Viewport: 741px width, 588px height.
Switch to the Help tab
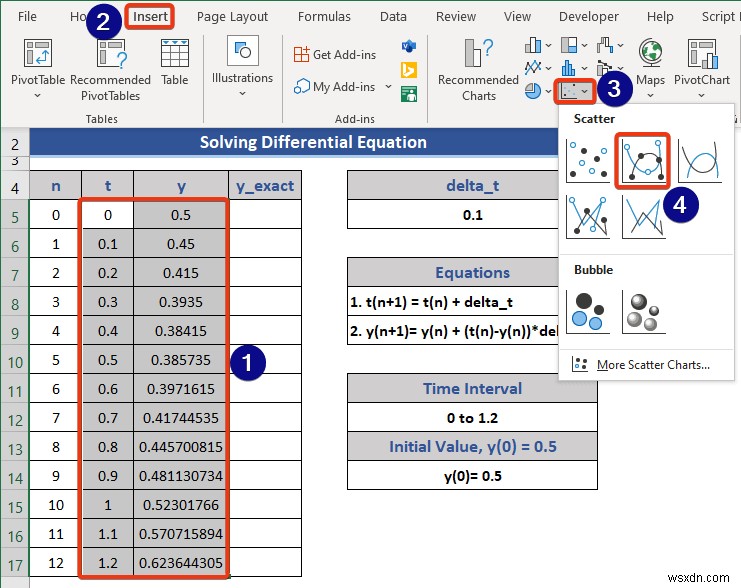(660, 17)
